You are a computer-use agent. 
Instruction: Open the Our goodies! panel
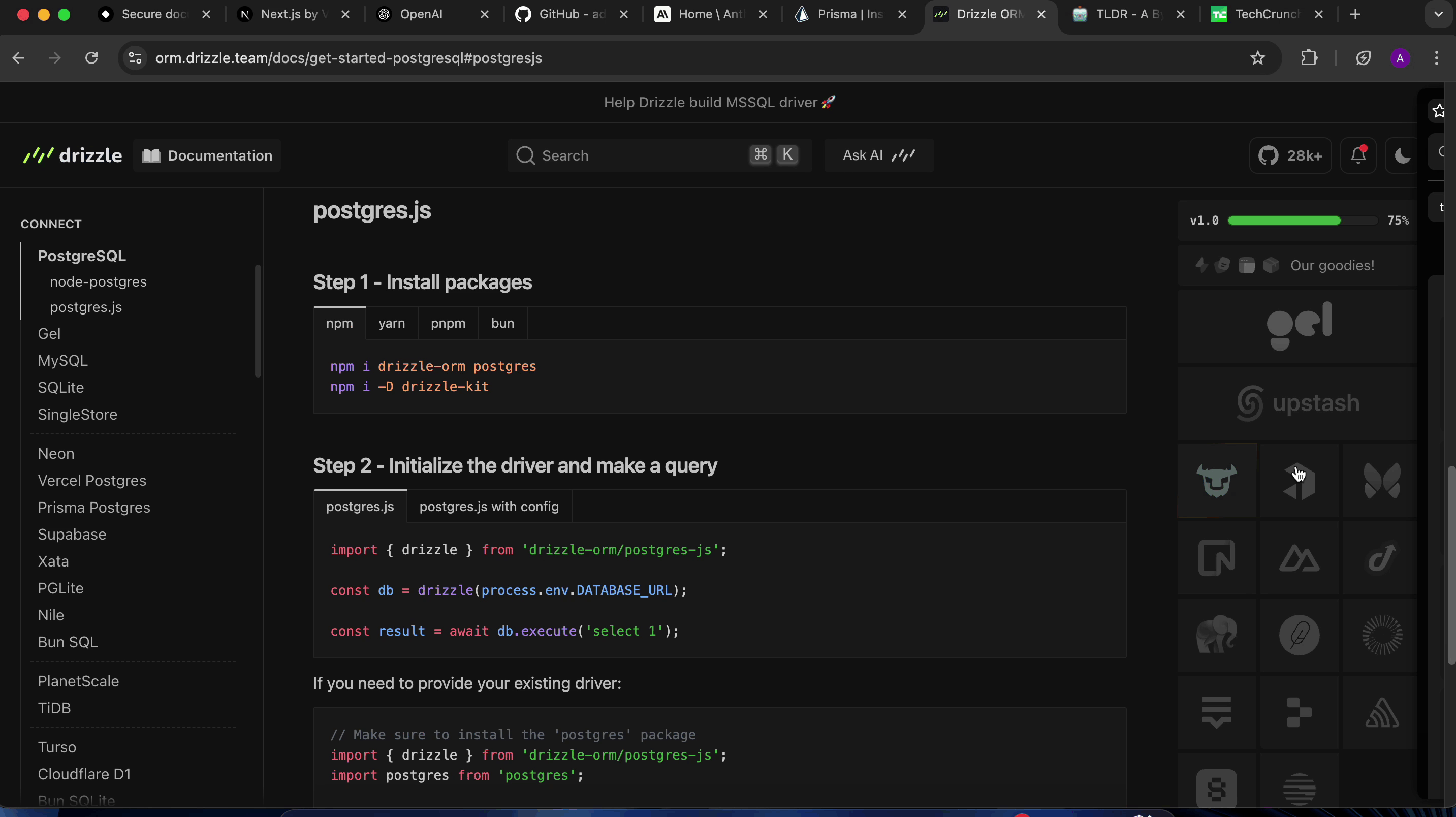click(x=1297, y=265)
